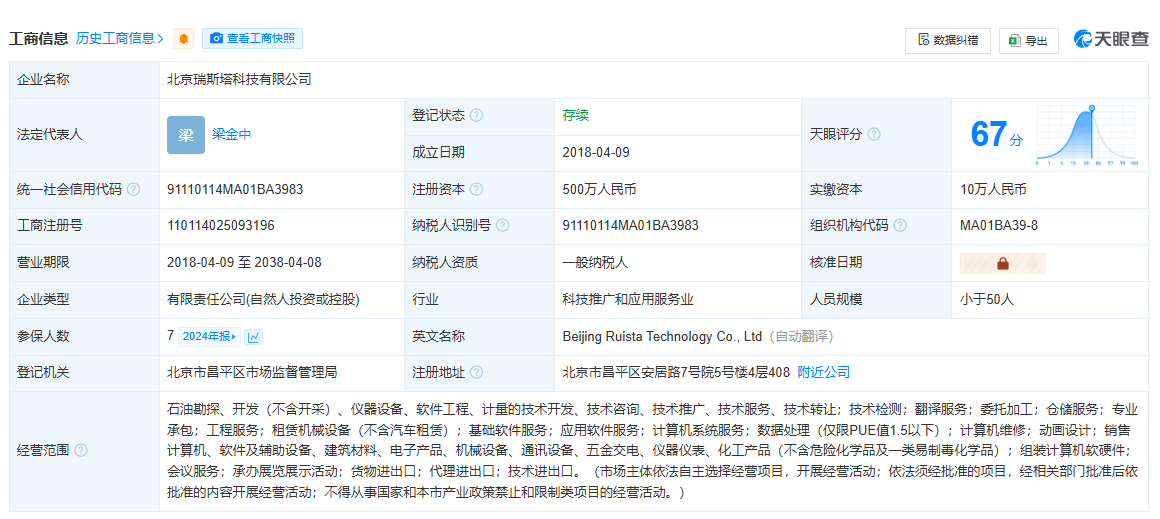This screenshot has height=519, width=1160.
Task: Click the orange bell alert icon
Action: pyautogui.click(x=183, y=38)
